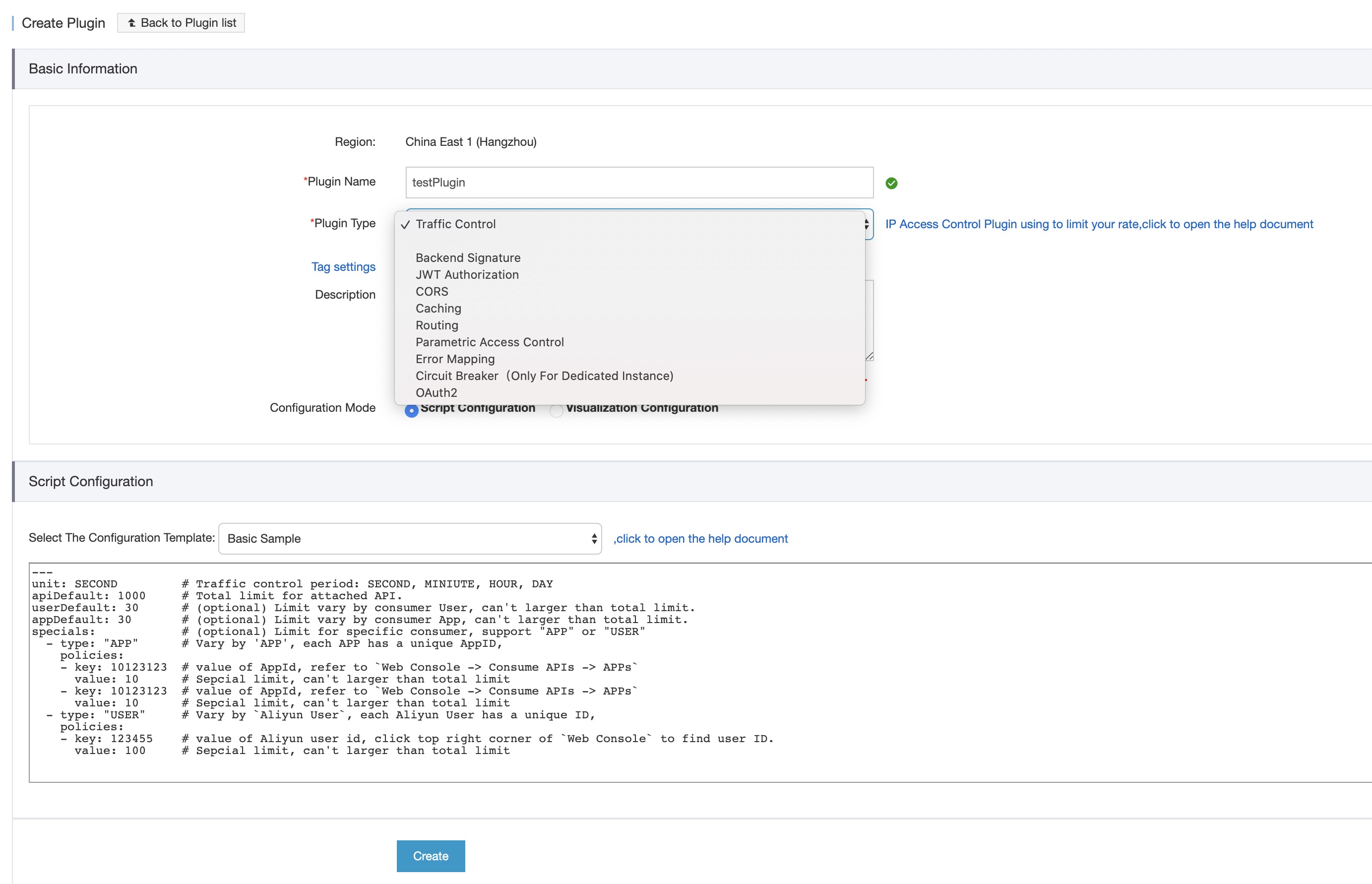Open the Tag settings link
The height and width of the screenshot is (884, 1372).
(343, 267)
